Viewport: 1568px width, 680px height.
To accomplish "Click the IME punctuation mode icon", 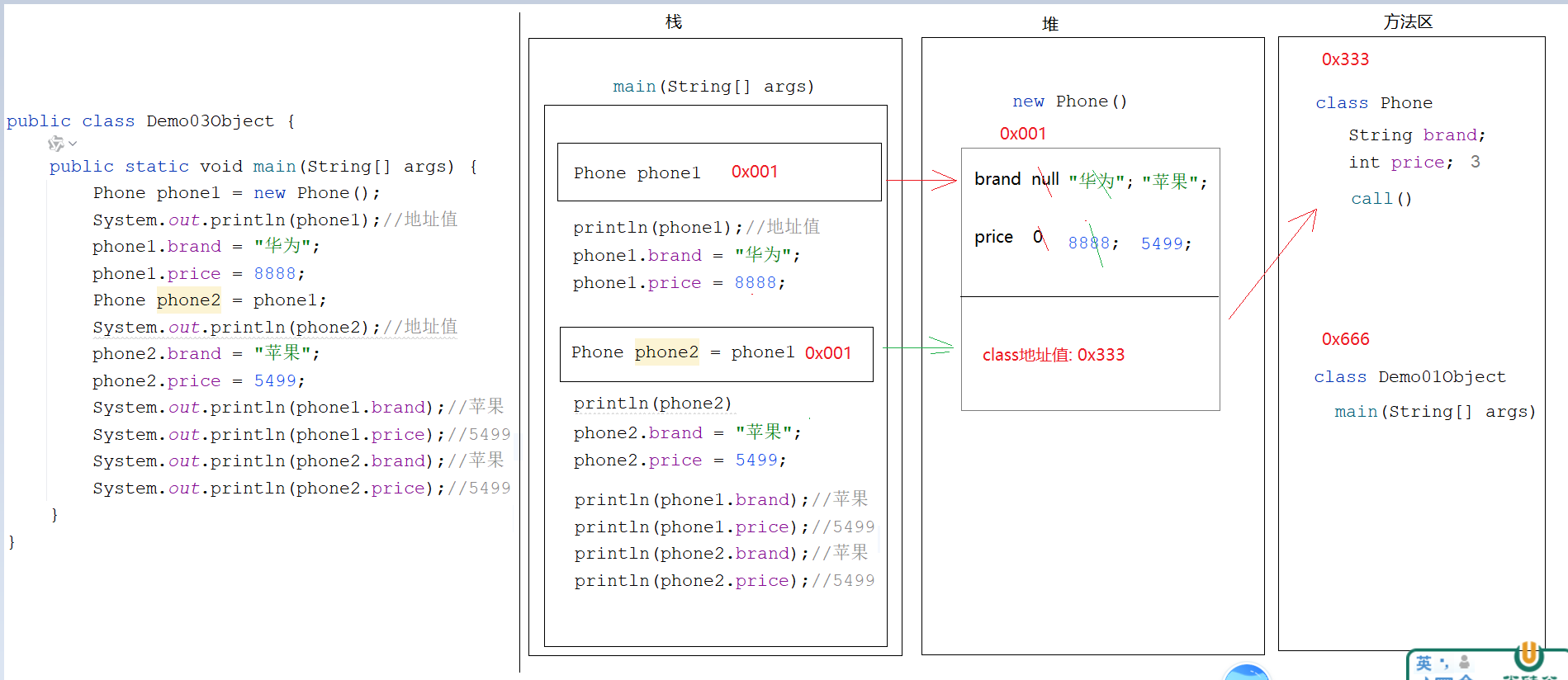I will click(x=1444, y=663).
